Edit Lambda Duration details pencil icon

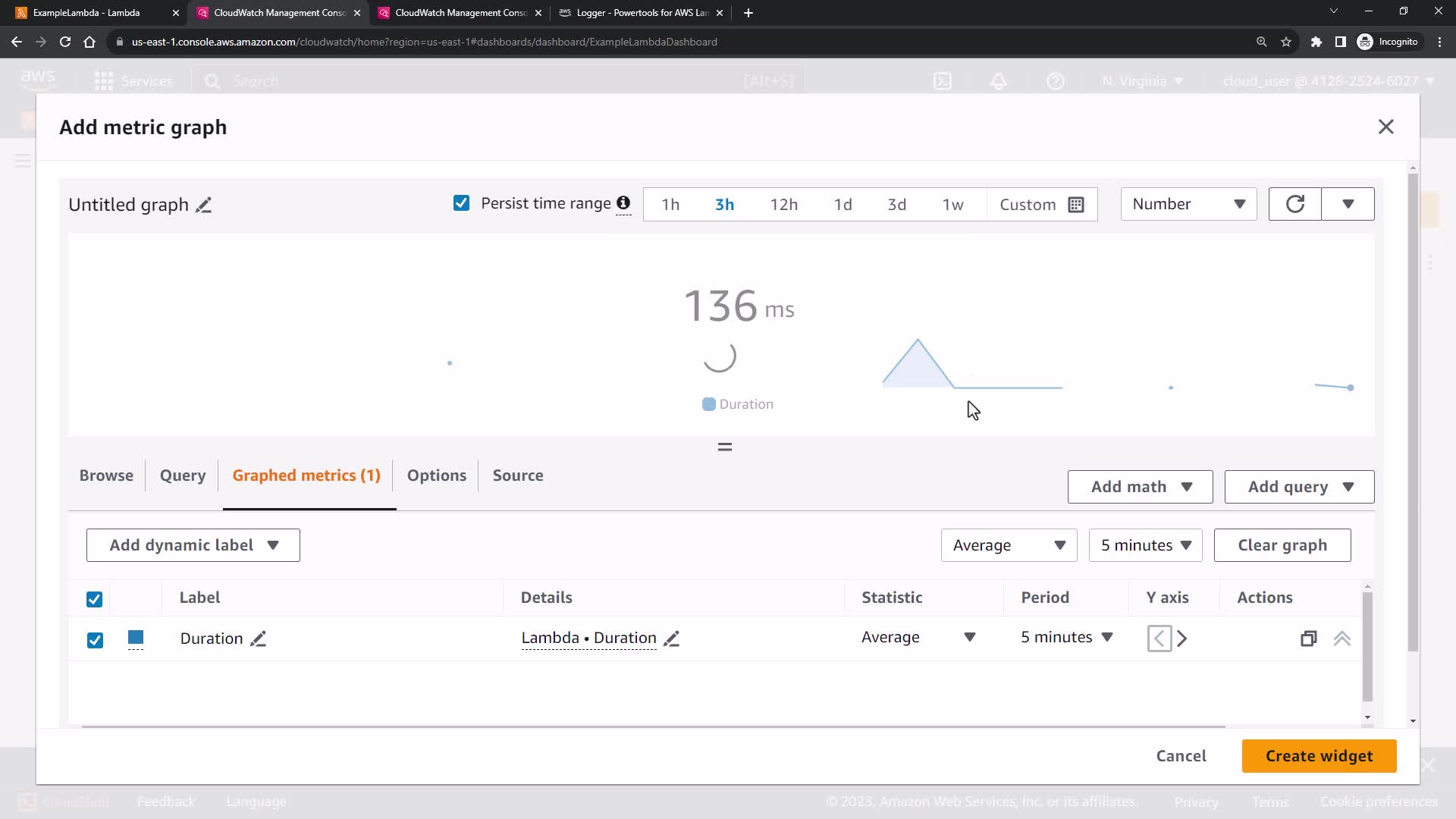pyautogui.click(x=671, y=639)
